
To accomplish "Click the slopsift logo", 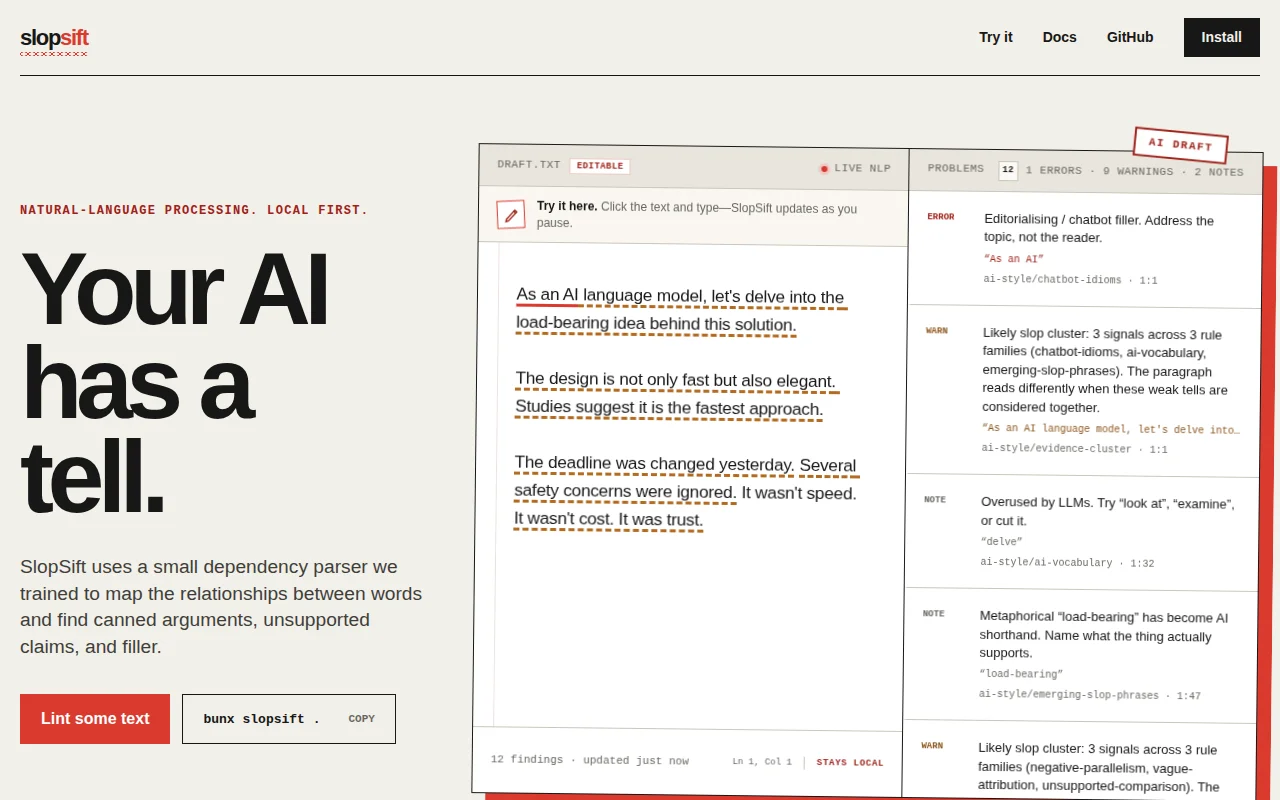I will point(54,38).
